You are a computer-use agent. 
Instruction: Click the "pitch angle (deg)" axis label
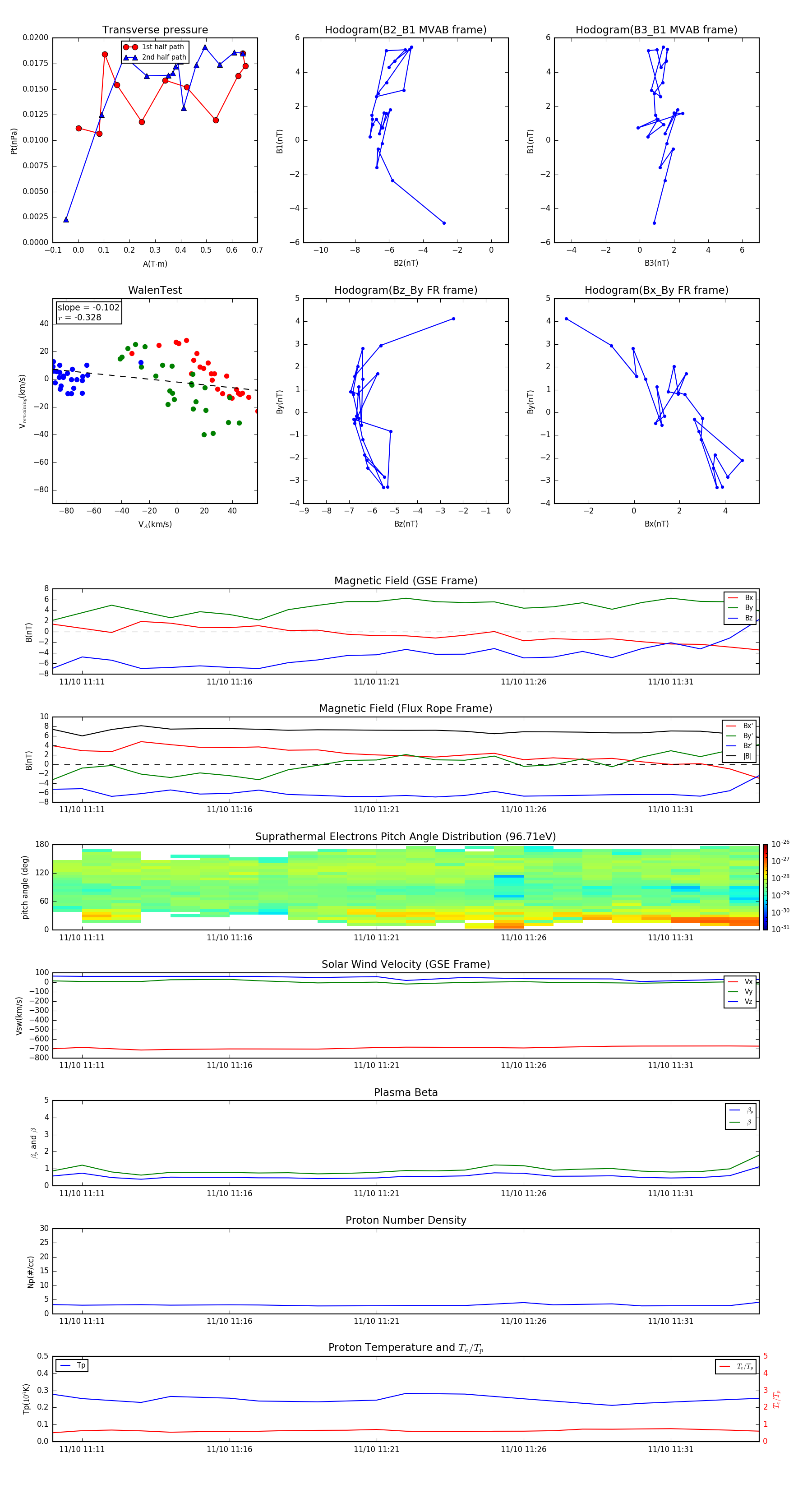click(x=25, y=887)
